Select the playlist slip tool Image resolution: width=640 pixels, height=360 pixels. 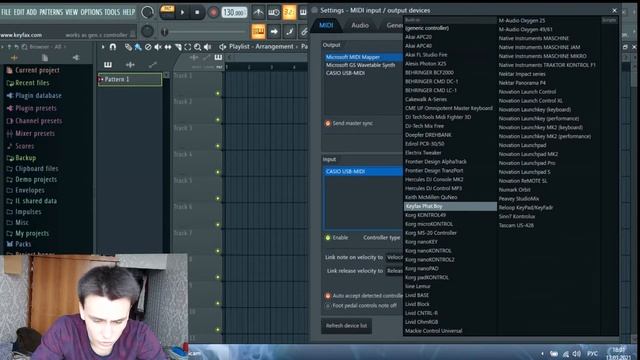[x=168, y=47]
